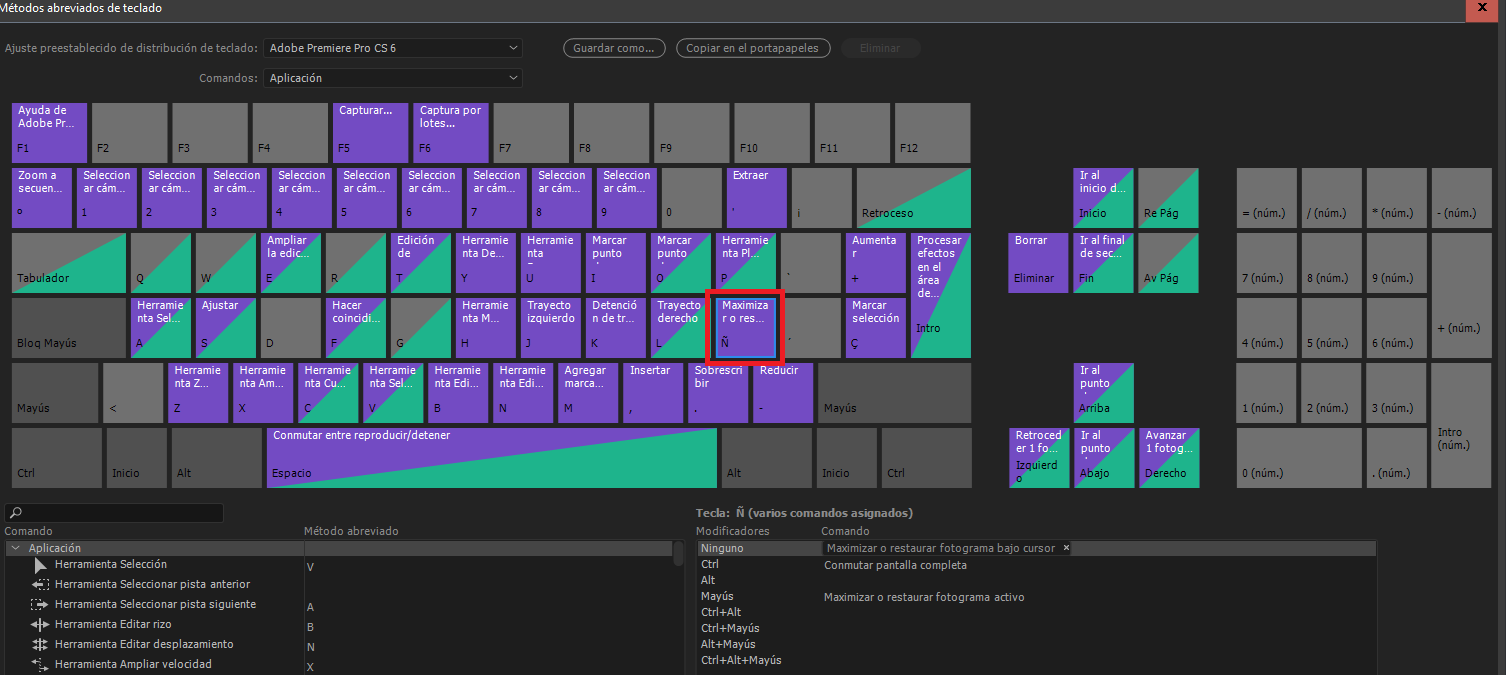Click the T key Edición de

pyautogui.click(x=420, y=262)
